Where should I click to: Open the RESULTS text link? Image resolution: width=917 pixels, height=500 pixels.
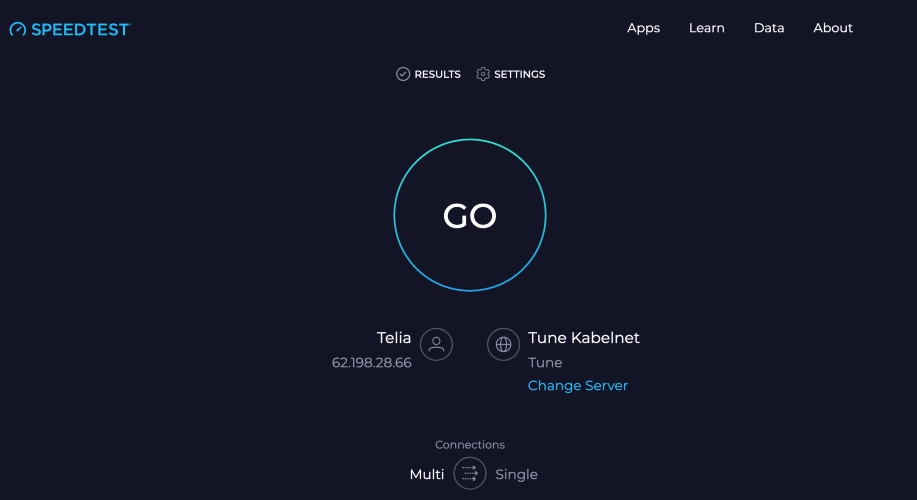click(437, 74)
